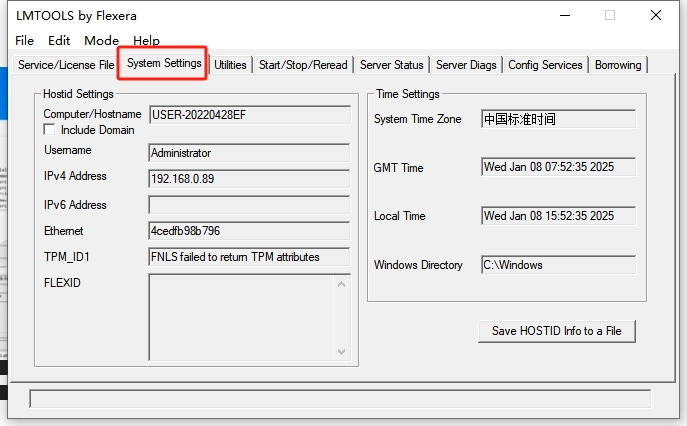Switch to Service/License File tab
This screenshot has width=687, height=426.
point(66,65)
